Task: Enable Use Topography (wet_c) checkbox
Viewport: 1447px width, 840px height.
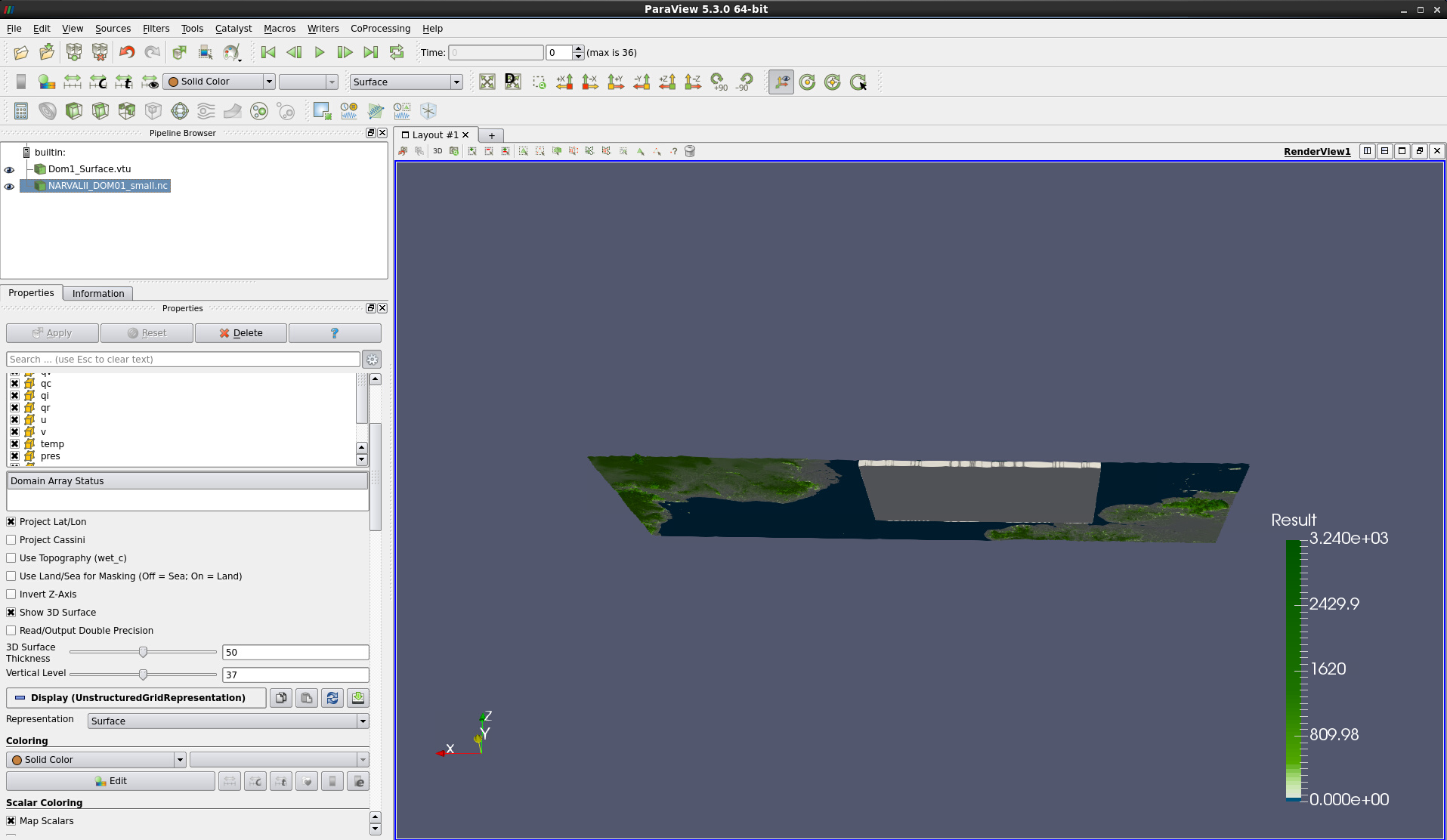Action: [x=11, y=558]
